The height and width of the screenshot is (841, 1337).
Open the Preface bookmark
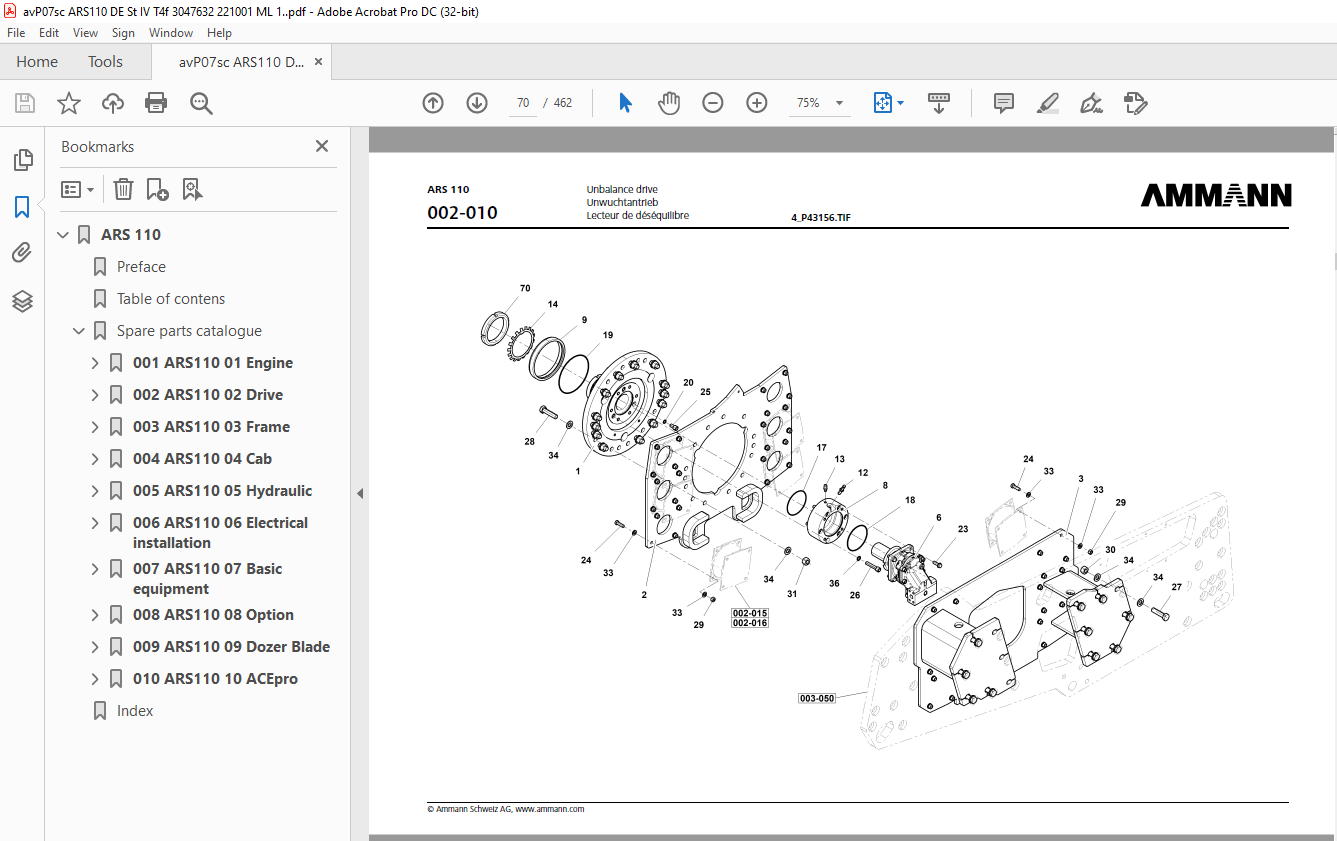point(141,267)
